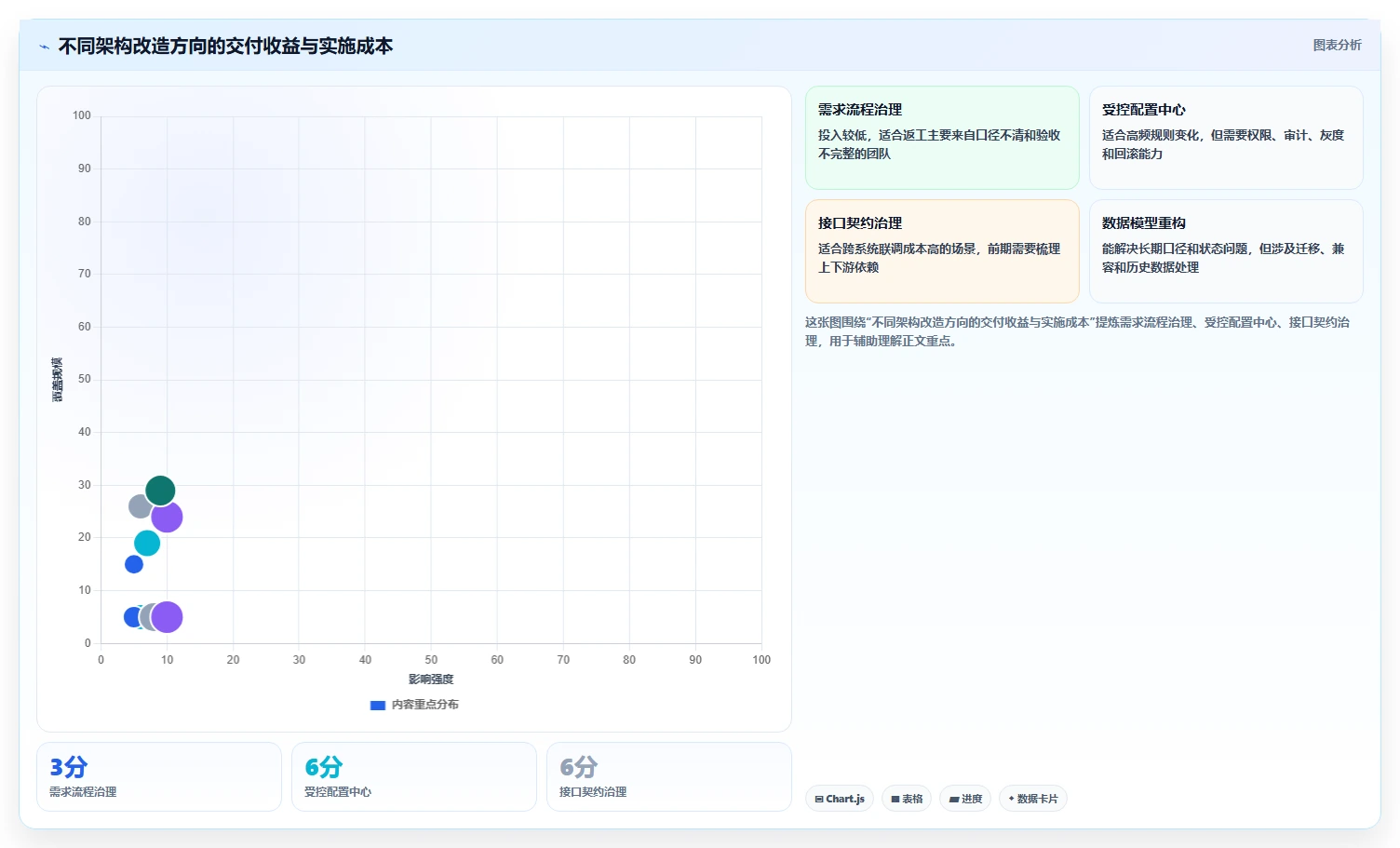Click the small blue bubble near value 15
This screenshot has height=848, width=1400.
coord(134,564)
